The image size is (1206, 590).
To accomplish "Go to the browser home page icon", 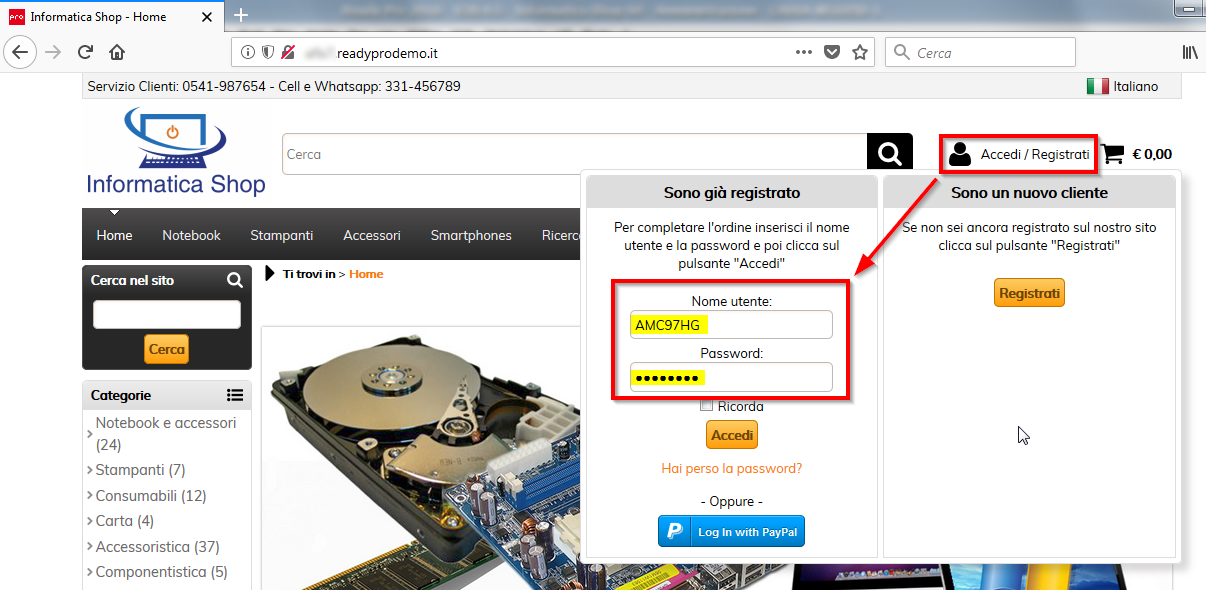I will [117, 52].
